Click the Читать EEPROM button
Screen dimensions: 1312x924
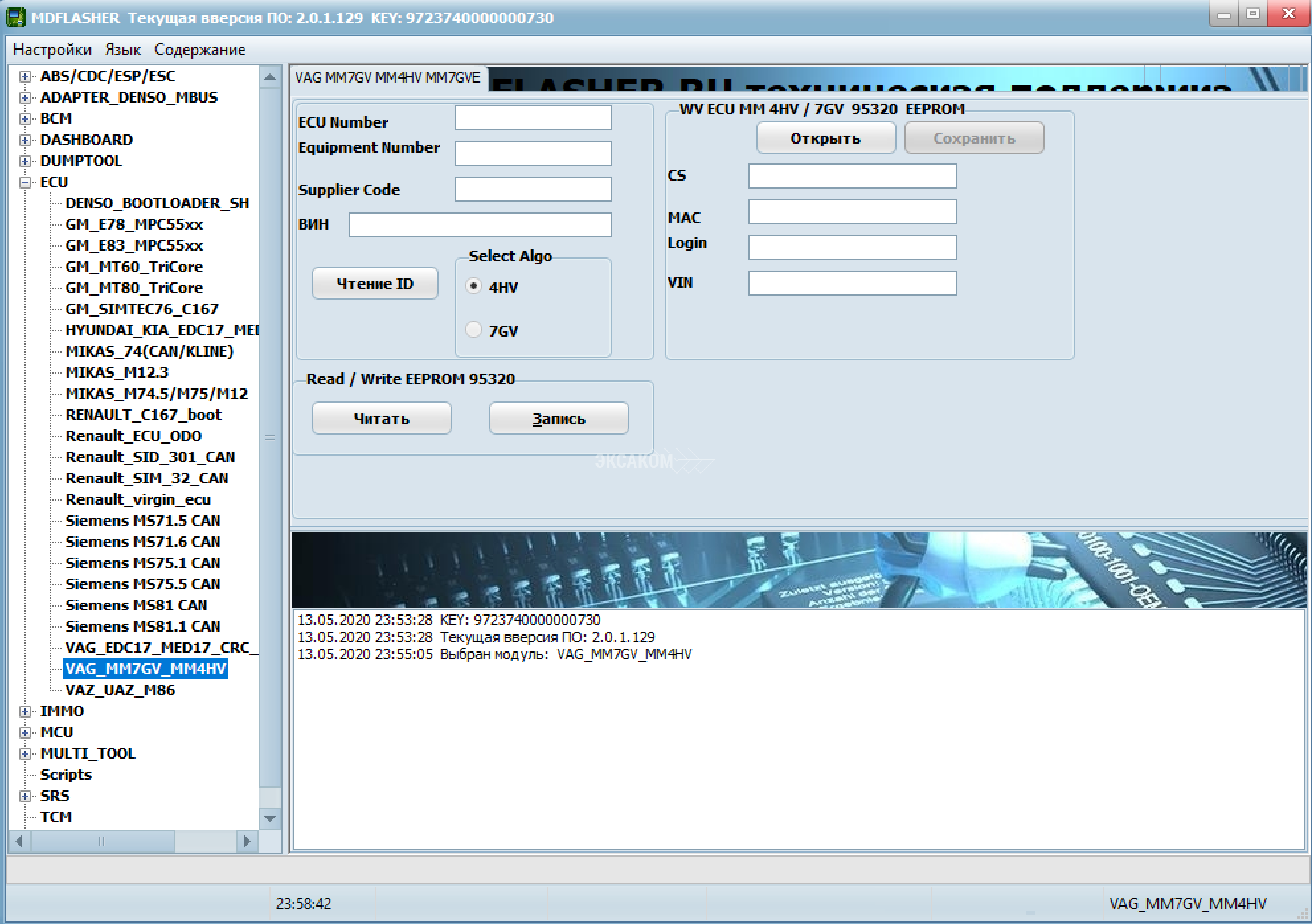(381, 419)
